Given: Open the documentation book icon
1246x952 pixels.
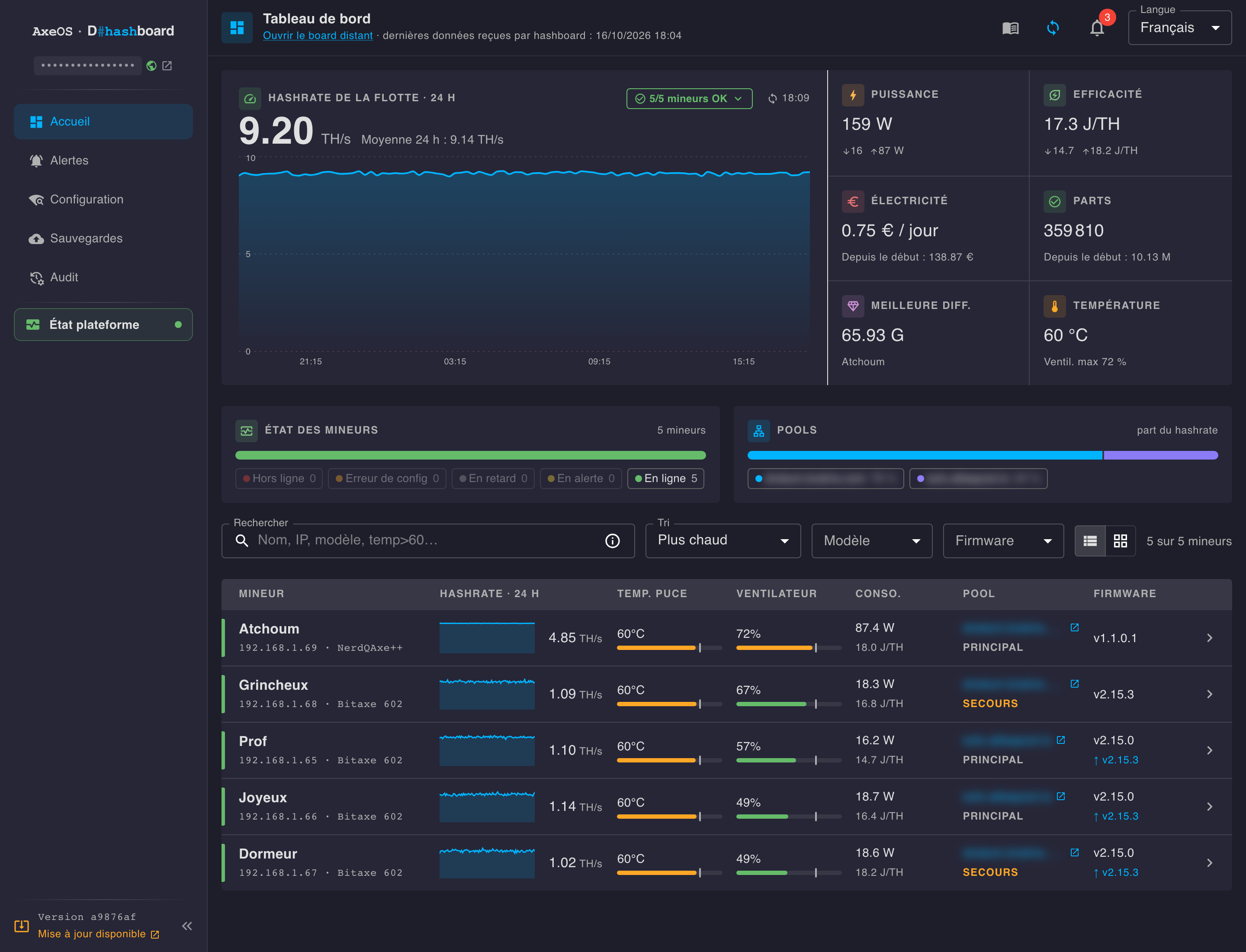Looking at the screenshot, I should 1010,28.
